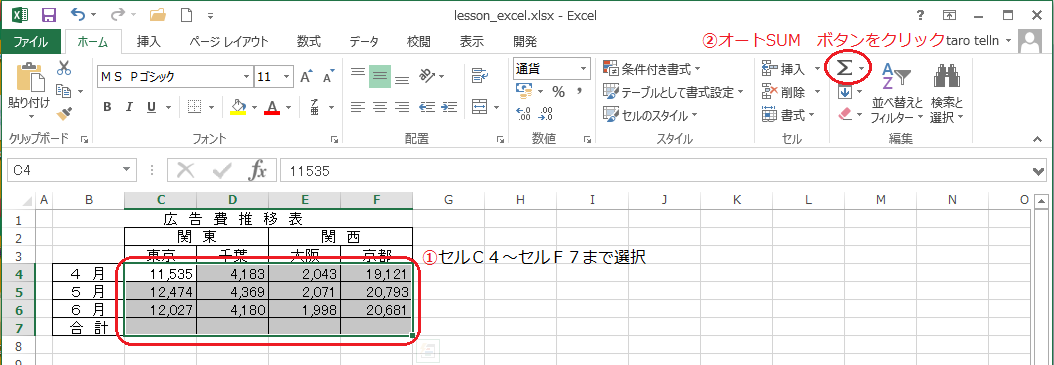Increase decimal places
Image resolution: width=1054 pixels, height=365 pixels.
tap(524, 114)
